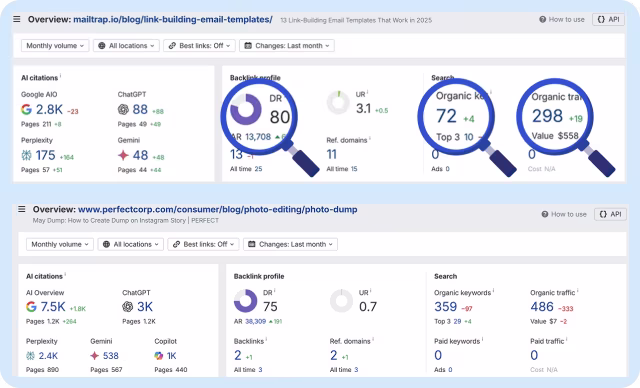Viewport: 640px width, 388px height.
Task: Click Top 3 value 29
Action: click(x=457, y=321)
